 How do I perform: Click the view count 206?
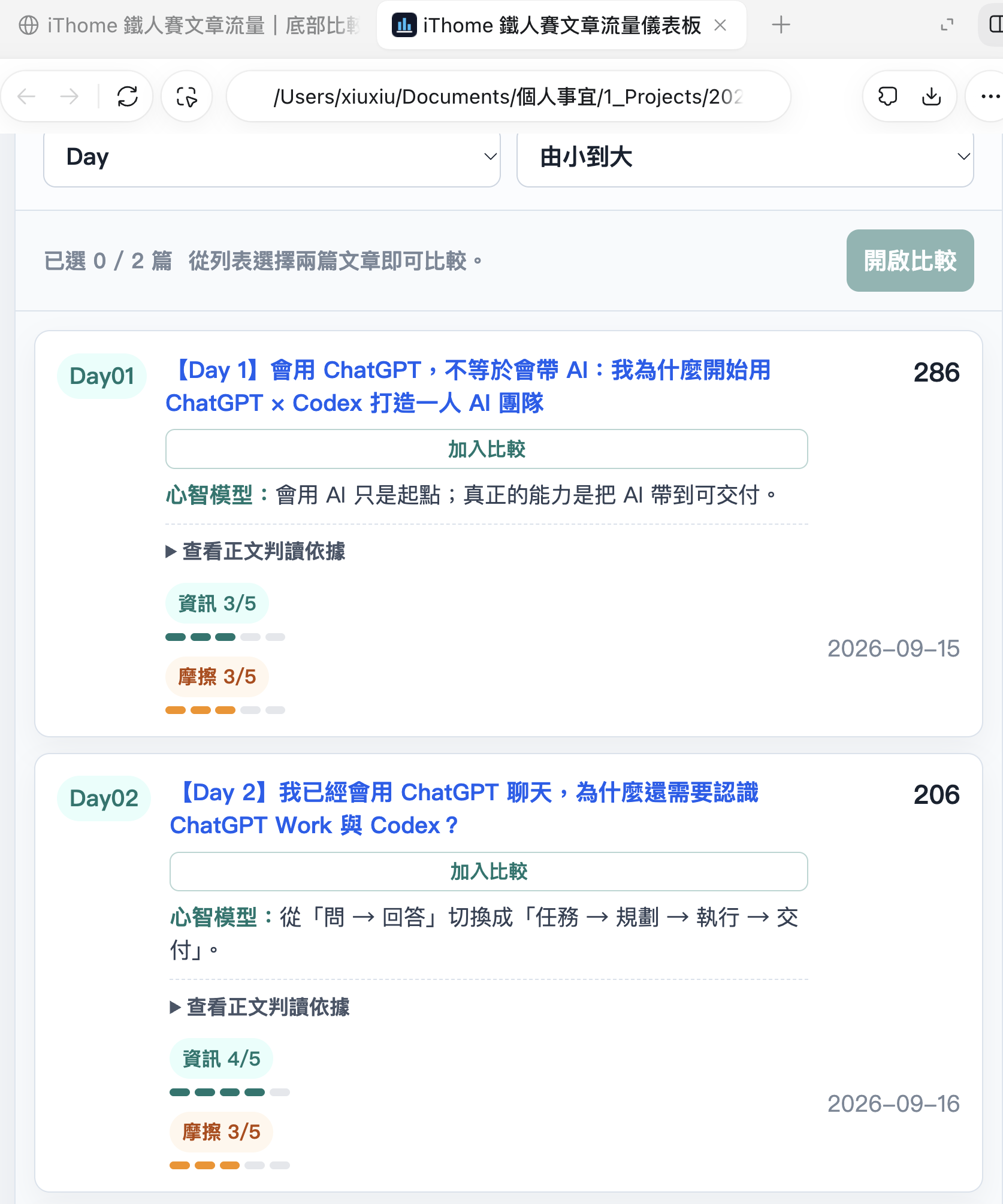coord(936,795)
